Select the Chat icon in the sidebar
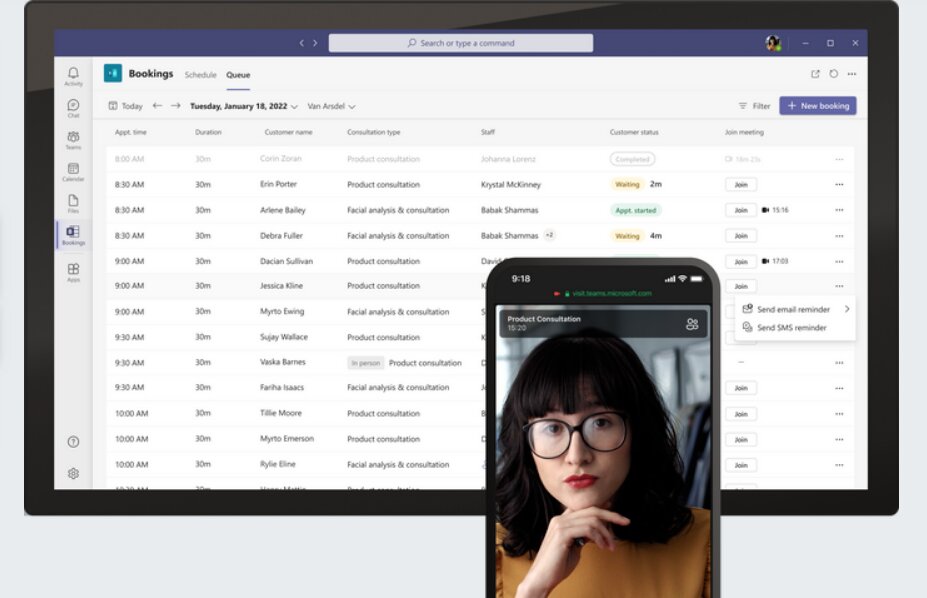 [73, 106]
